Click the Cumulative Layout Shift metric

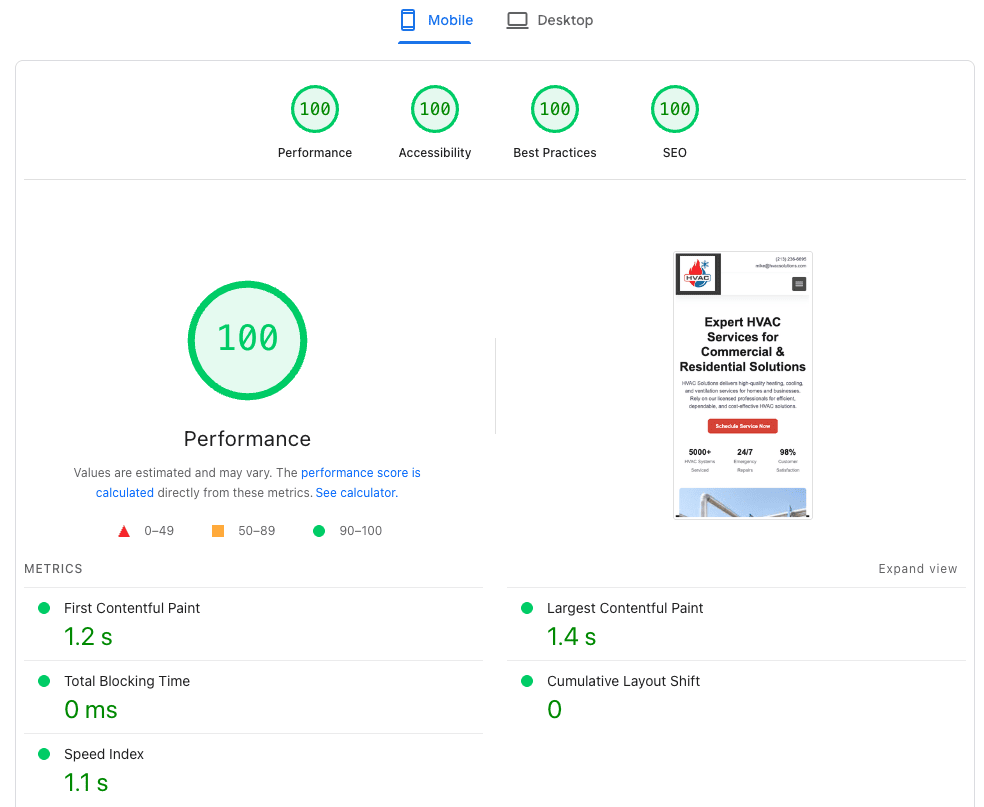tap(623, 681)
